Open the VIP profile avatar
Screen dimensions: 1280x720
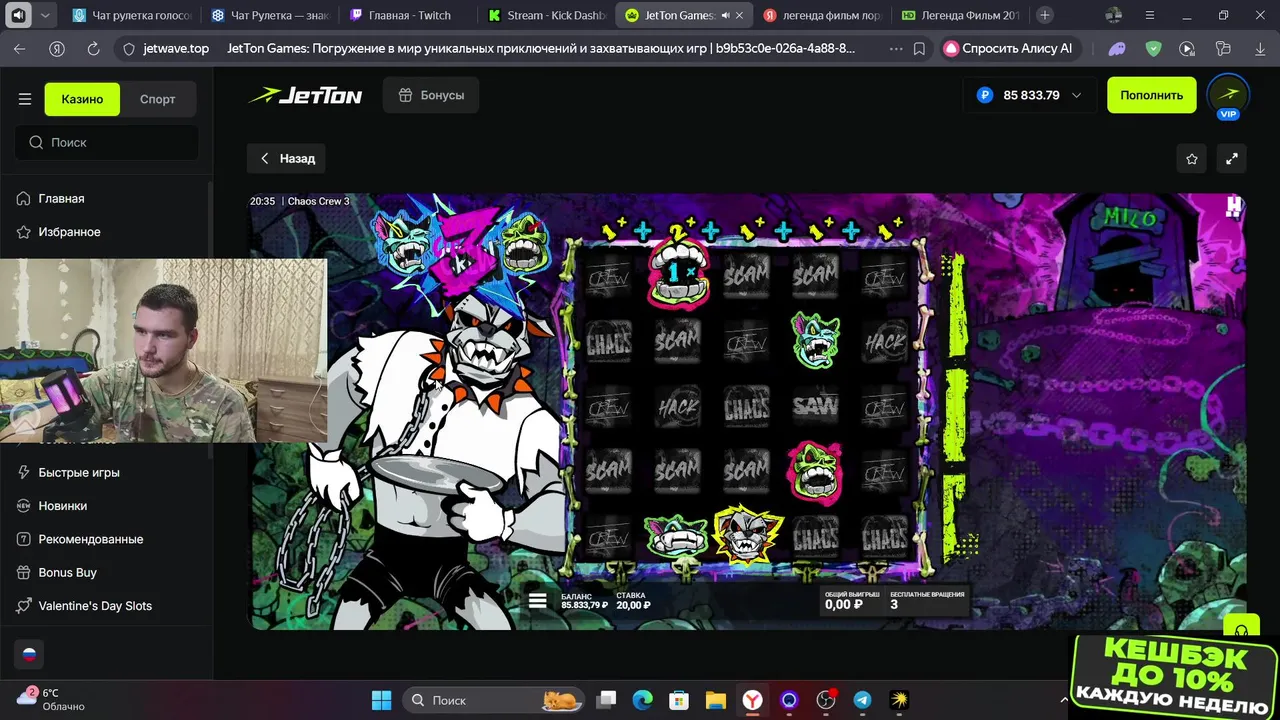(x=1228, y=96)
